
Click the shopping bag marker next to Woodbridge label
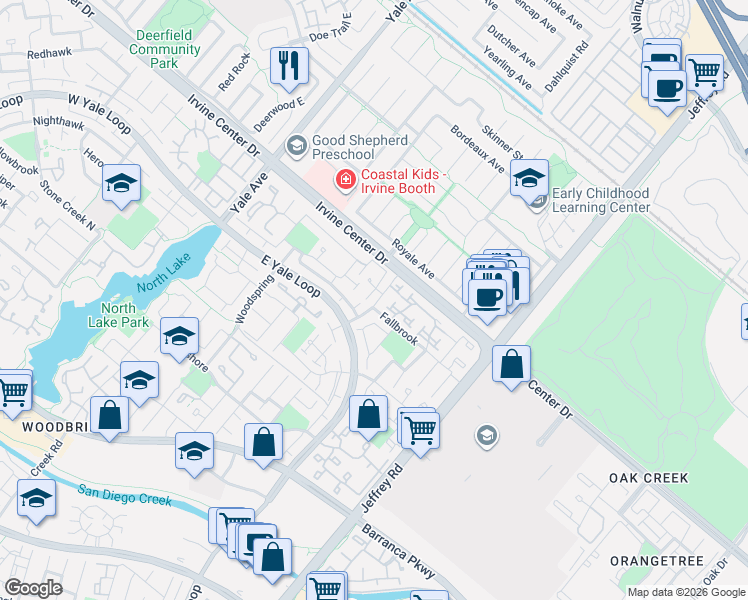[109, 416]
